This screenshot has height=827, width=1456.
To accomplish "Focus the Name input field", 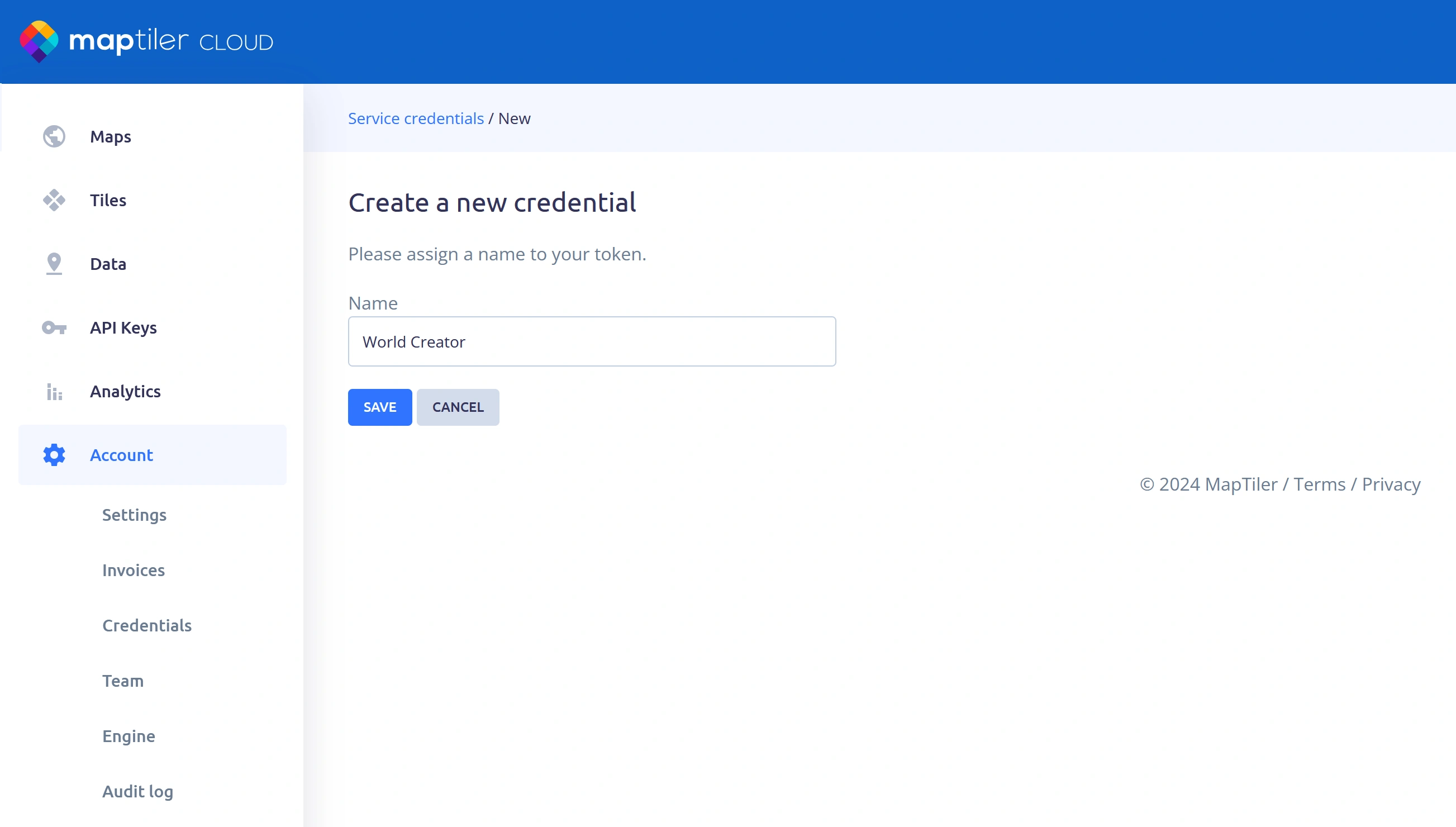I will (x=592, y=341).
